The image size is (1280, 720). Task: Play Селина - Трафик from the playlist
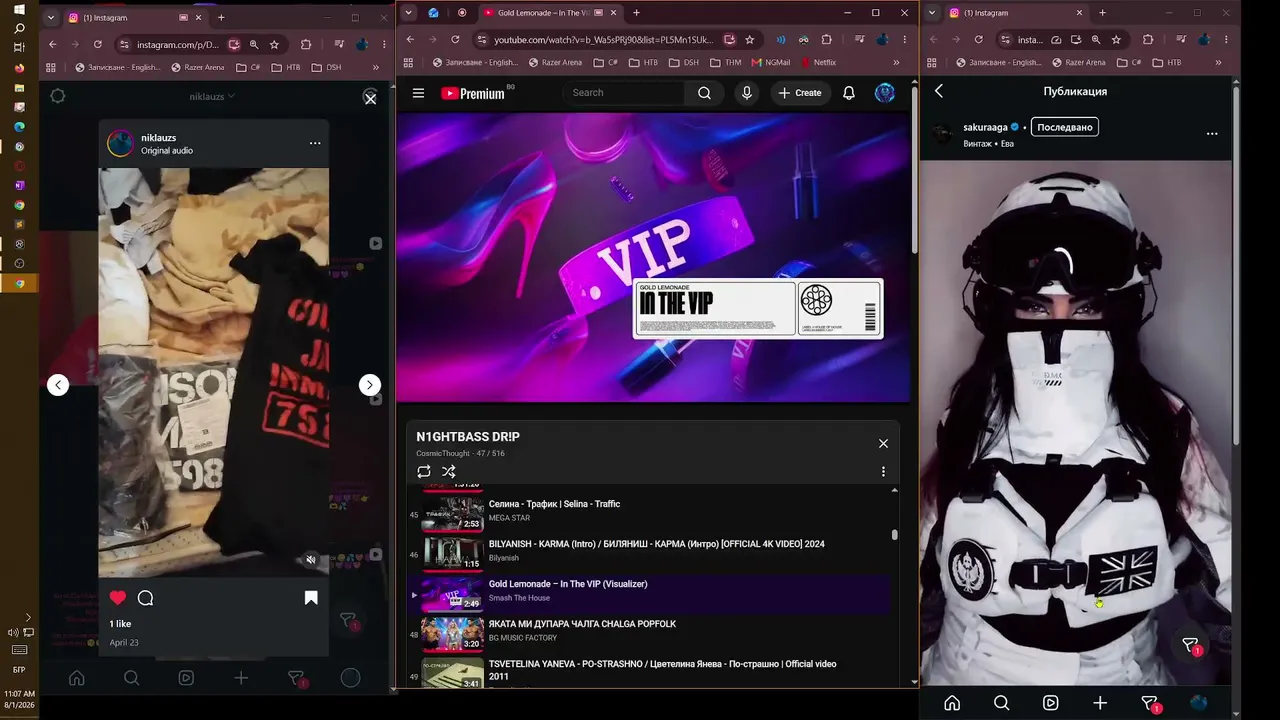tap(650, 512)
